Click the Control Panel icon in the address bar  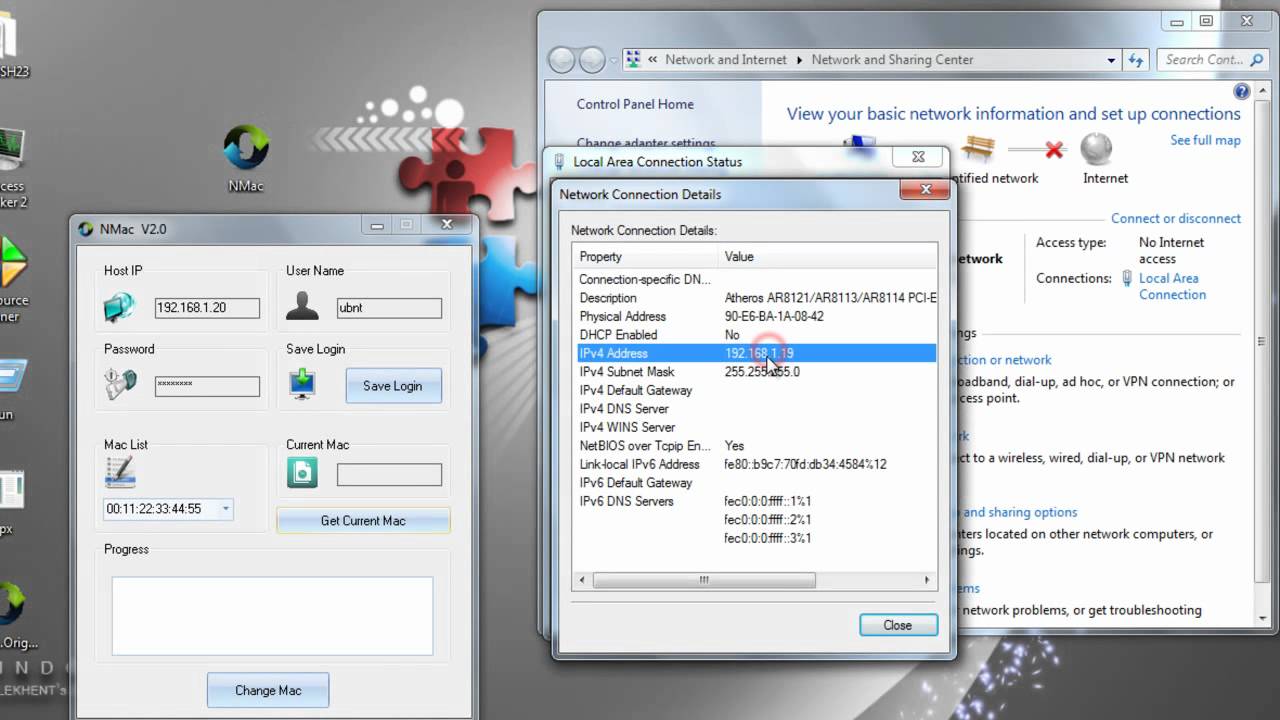pos(633,60)
